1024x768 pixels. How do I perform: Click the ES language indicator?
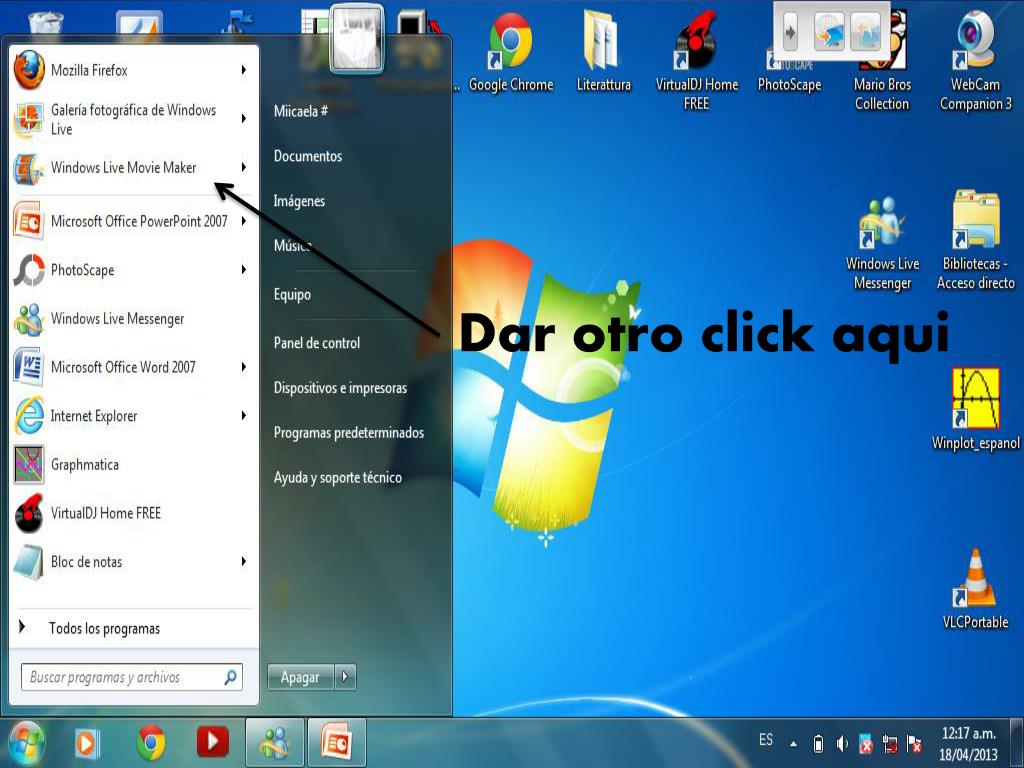pyautogui.click(x=766, y=740)
